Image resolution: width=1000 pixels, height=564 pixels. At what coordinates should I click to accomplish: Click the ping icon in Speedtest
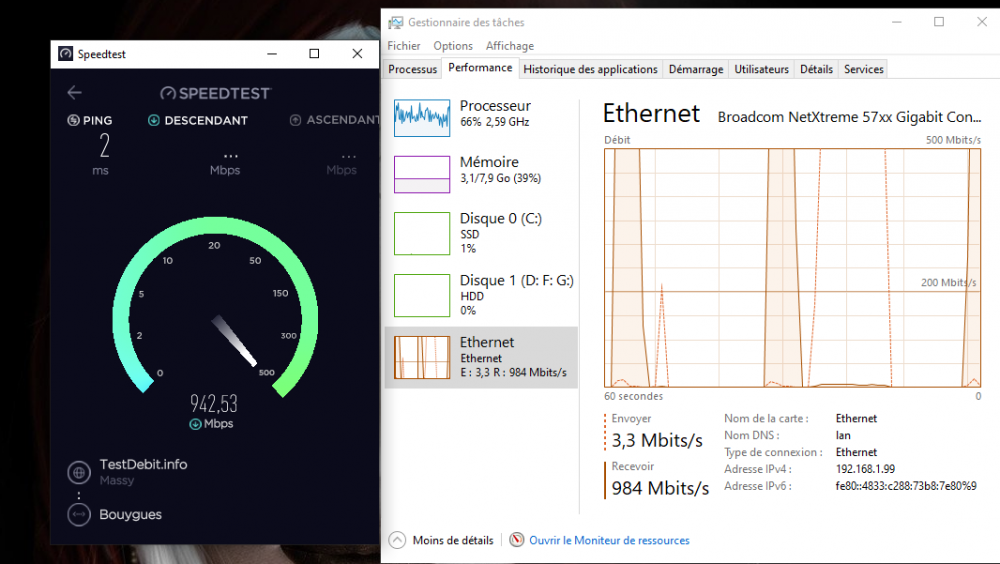click(x=73, y=121)
